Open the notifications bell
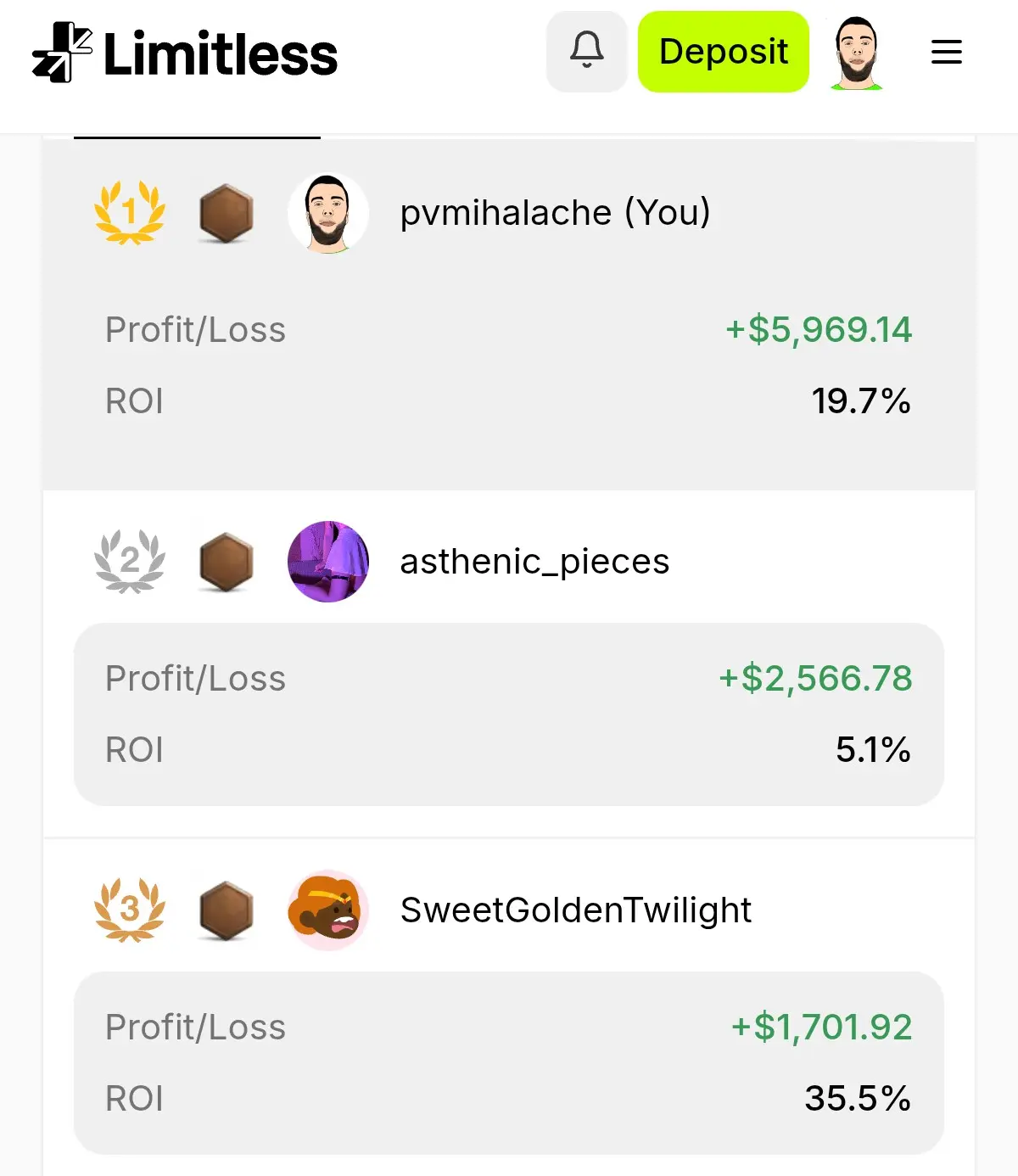The height and width of the screenshot is (1176, 1018). (586, 52)
